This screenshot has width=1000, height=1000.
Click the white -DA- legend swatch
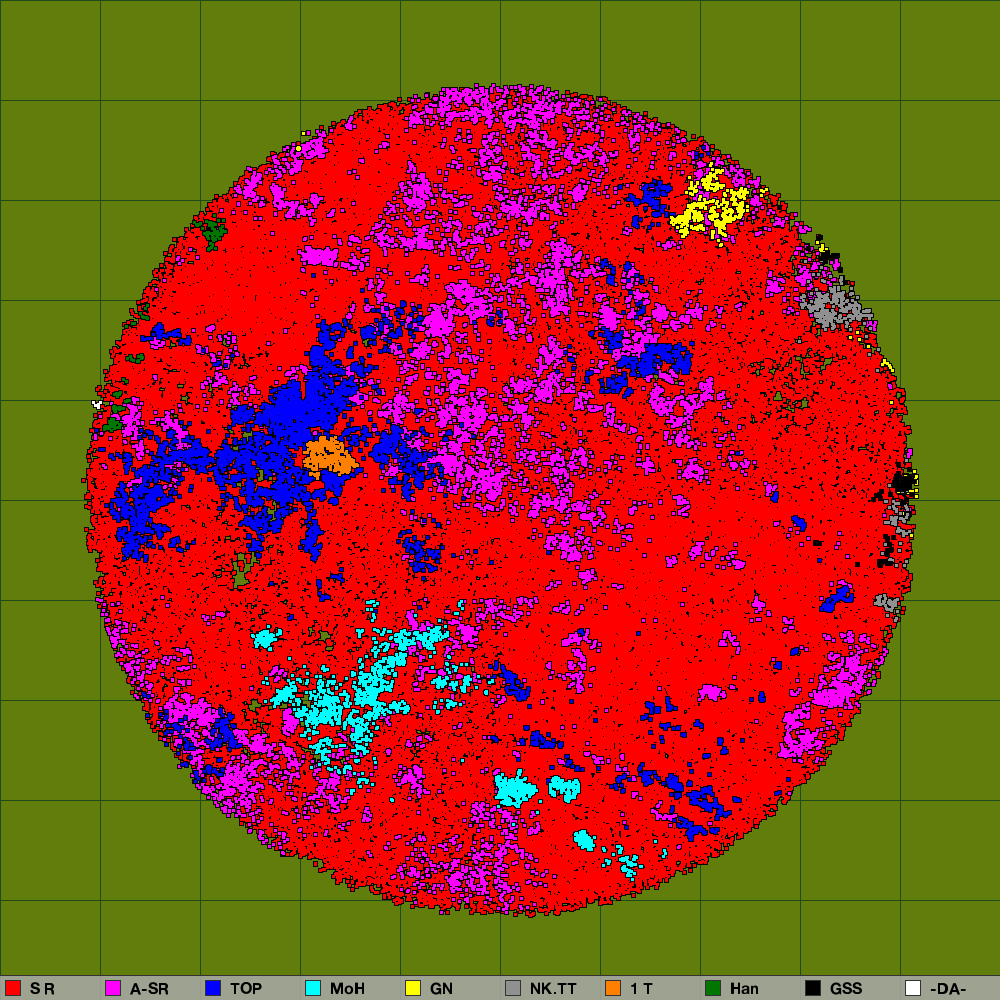click(x=913, y=988)
